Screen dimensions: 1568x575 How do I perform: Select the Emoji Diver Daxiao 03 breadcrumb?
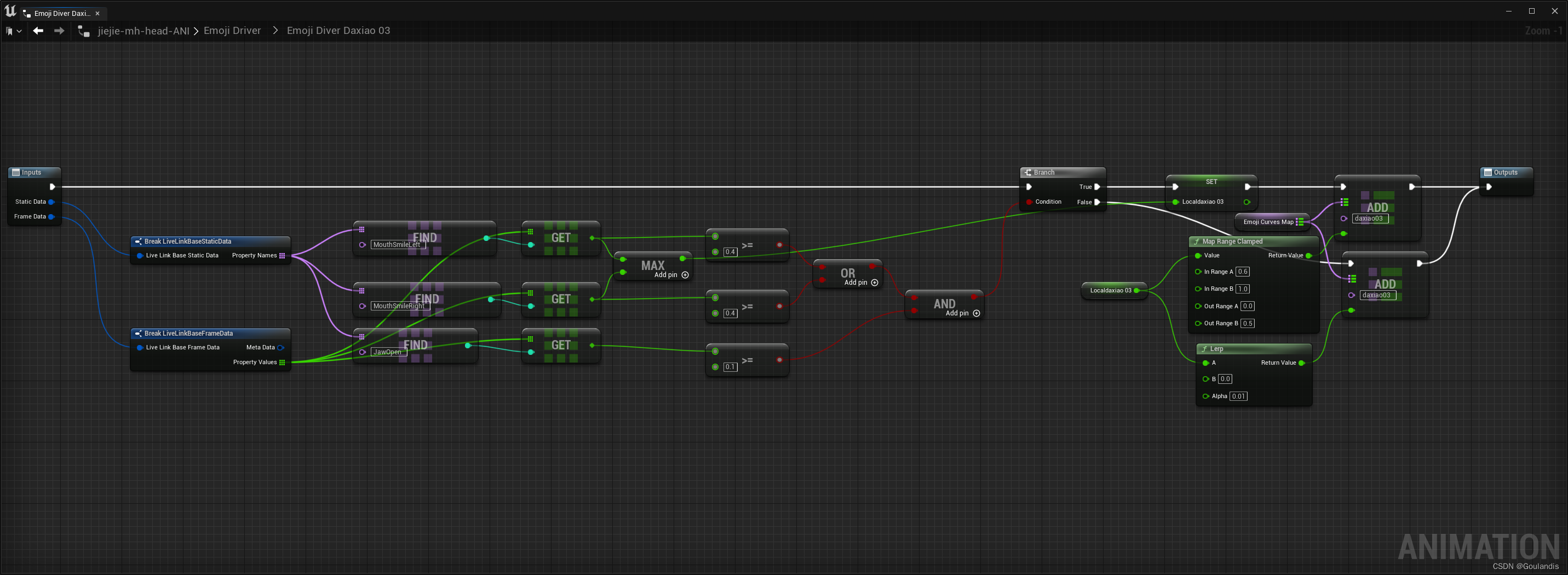338,31
